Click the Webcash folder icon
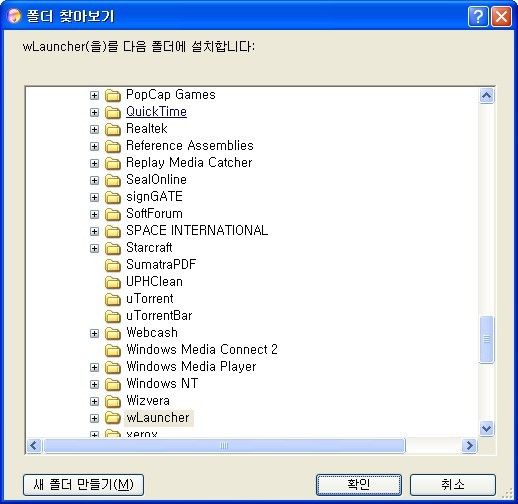 click(x=113, y=333)
